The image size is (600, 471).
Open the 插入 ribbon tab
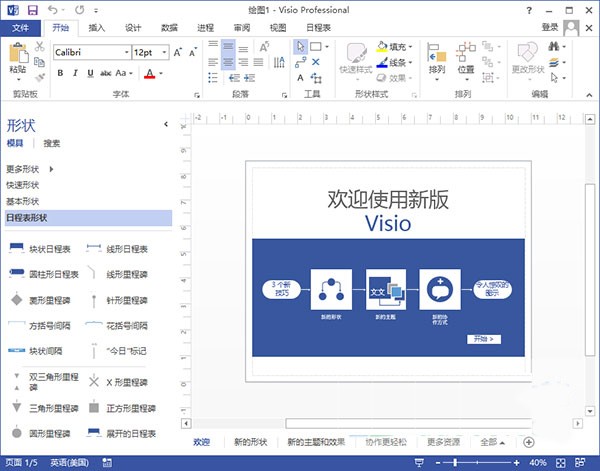pyautogui.click(x=97, y=28)
